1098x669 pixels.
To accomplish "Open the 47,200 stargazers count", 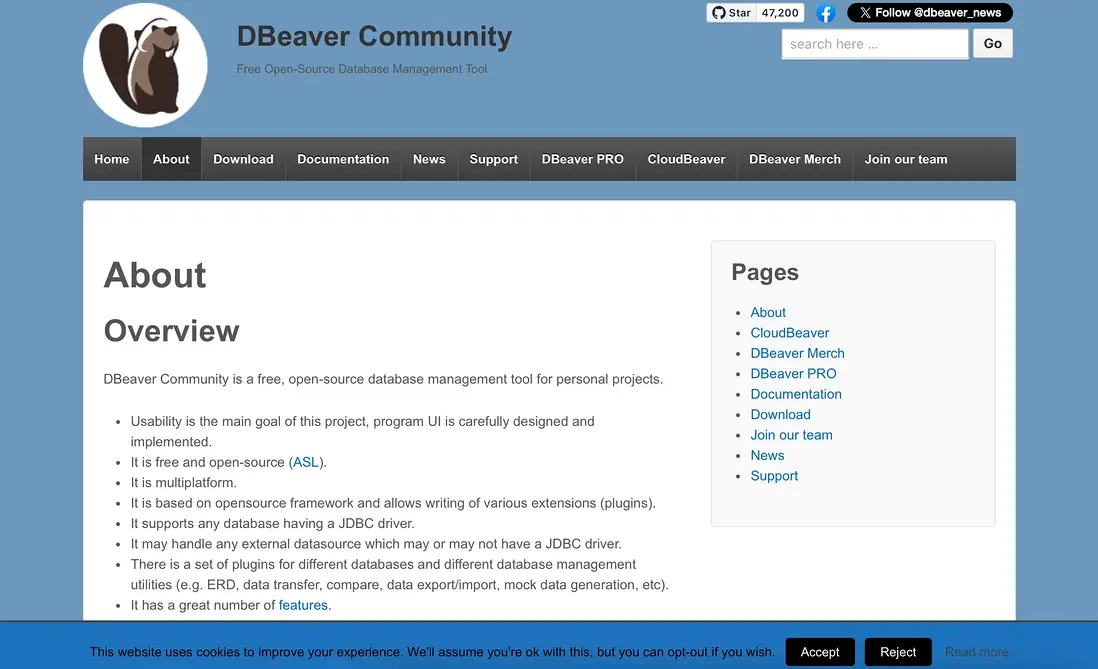I will pos(780,13).
